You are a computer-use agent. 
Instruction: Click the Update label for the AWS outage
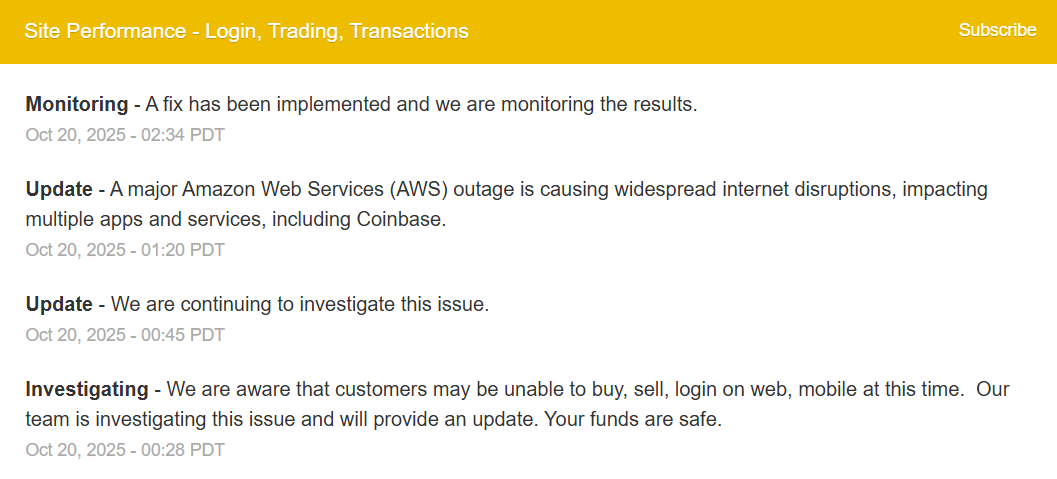pyautogui.click(x=59, y=189)
